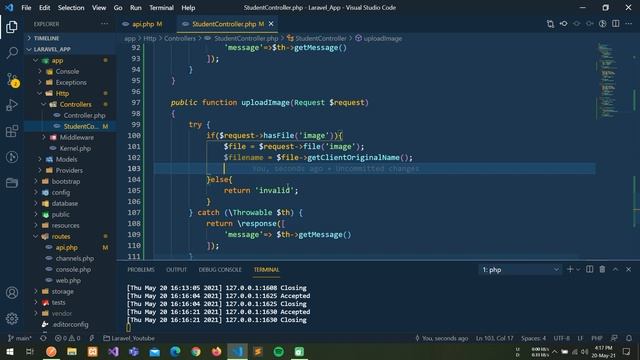
Task: Click 'Ln 103, Col 17' in status bar
Action: 494,338
